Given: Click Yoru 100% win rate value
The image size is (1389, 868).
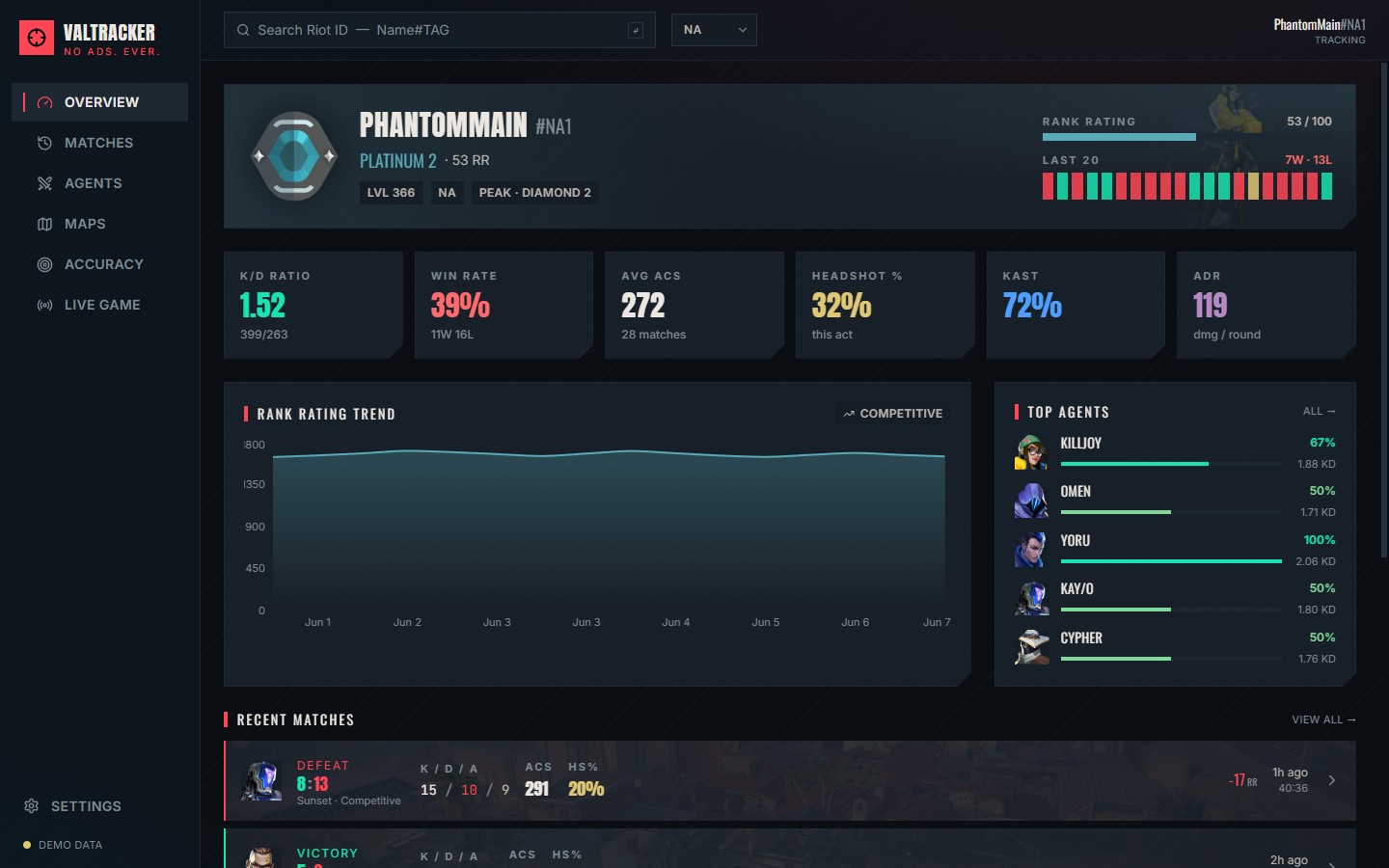Looking at the screenshot, I should click(1320, 540).
